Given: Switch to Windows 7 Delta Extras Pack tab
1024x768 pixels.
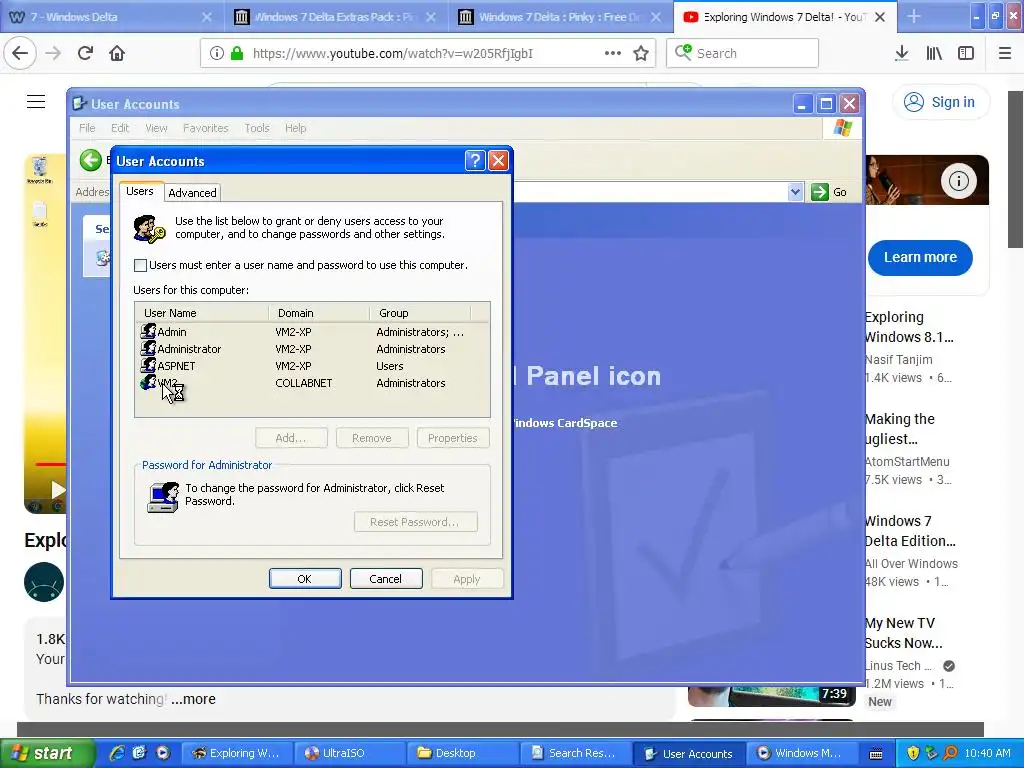Looking at the screenshot, I should pos(336,17).
